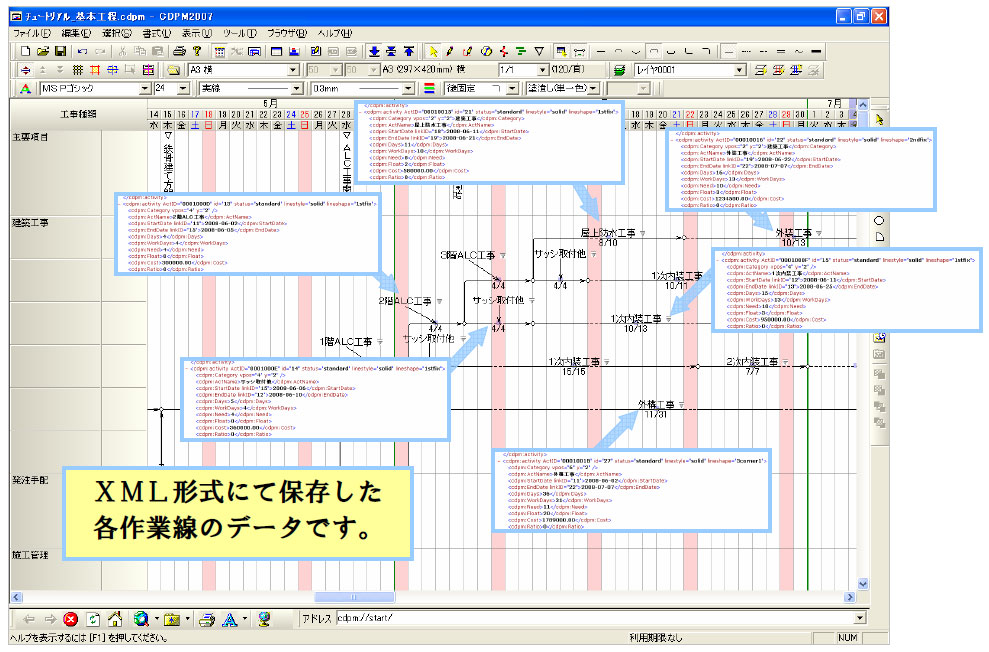Save the document using the save icon
989x652 pixels.
pyautogui.click(x=60, y=51)
